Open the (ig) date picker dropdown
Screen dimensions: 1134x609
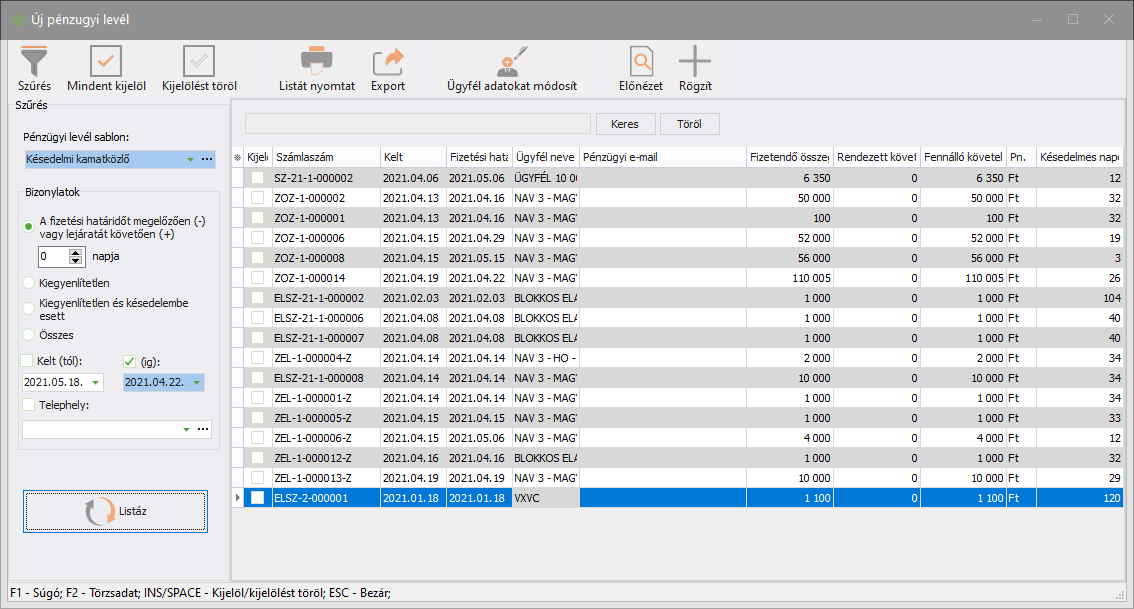pyautogui.click(x=196, y=382)
